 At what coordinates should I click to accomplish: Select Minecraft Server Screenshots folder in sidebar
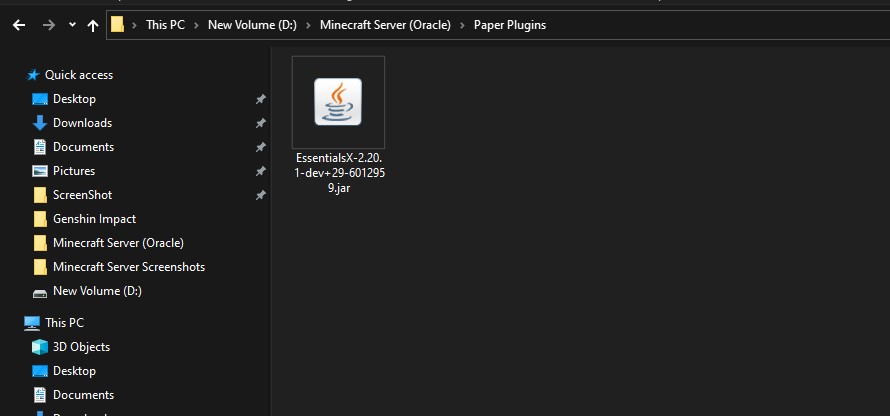(x=128, y=267)
